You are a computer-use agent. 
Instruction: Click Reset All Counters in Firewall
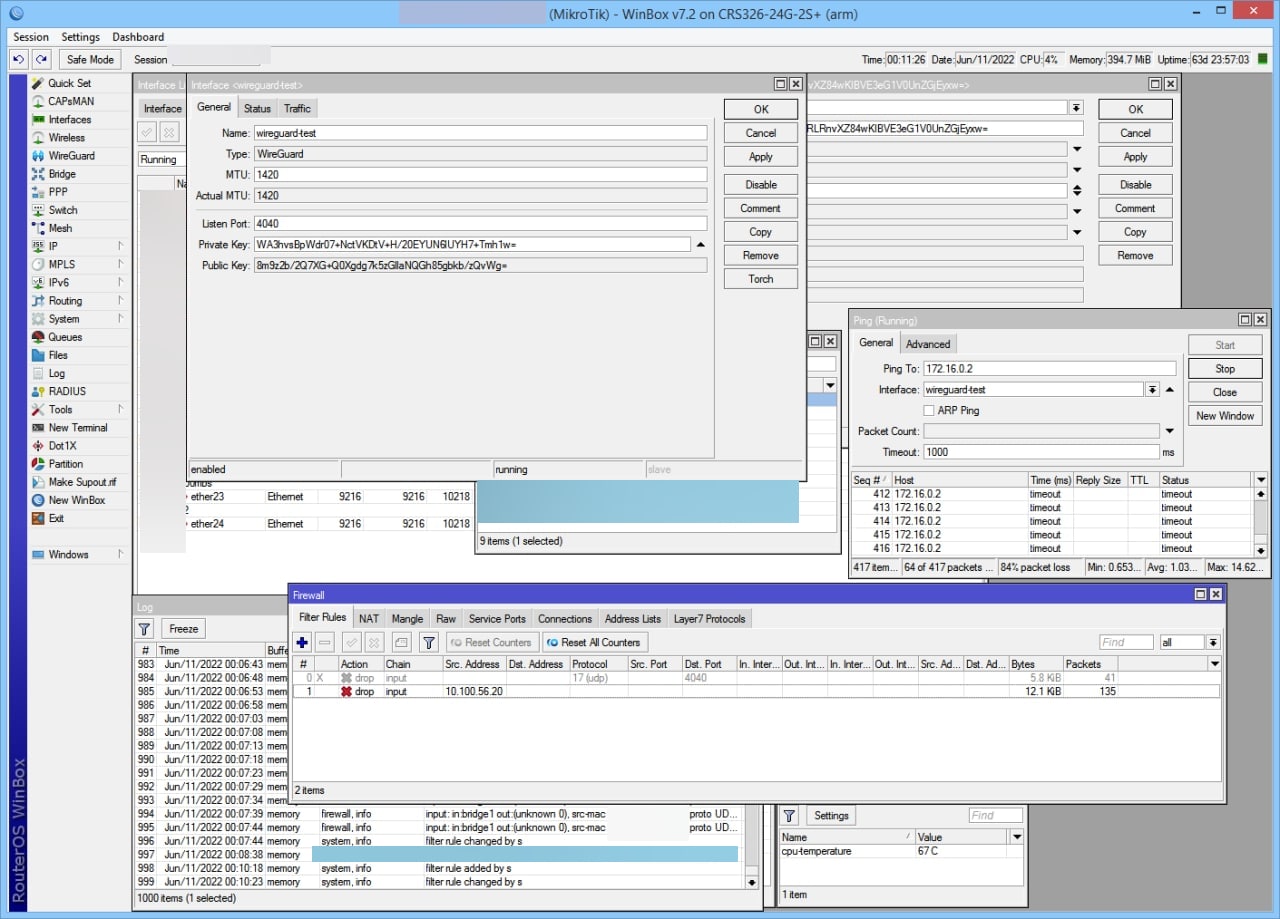pos(593,642)
